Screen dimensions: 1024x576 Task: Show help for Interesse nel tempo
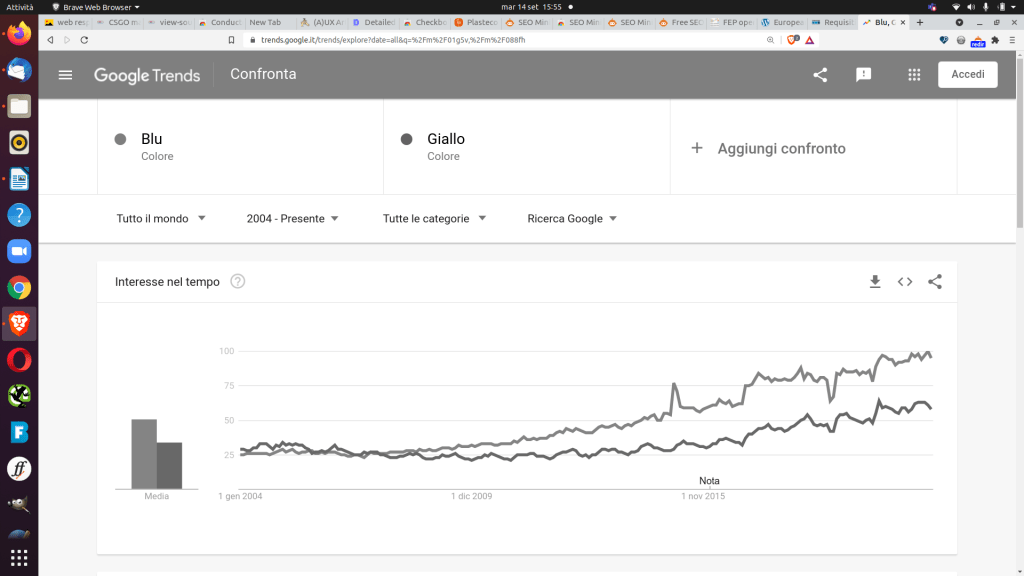point(238,282)
